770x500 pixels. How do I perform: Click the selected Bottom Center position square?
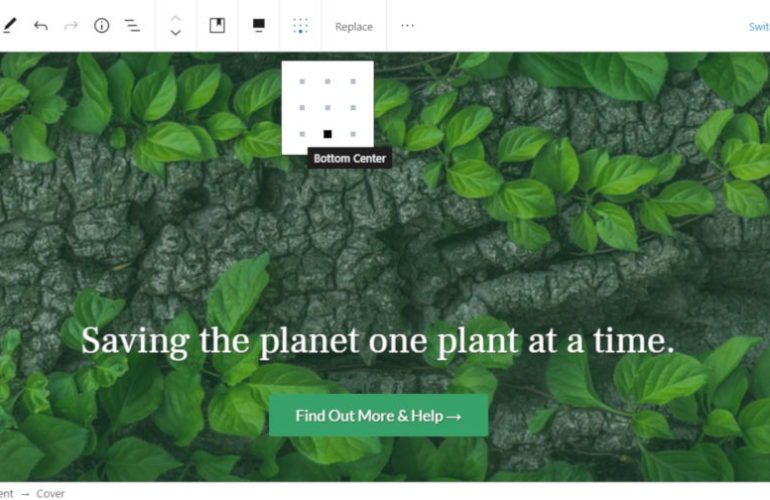[x=327, y=133]
